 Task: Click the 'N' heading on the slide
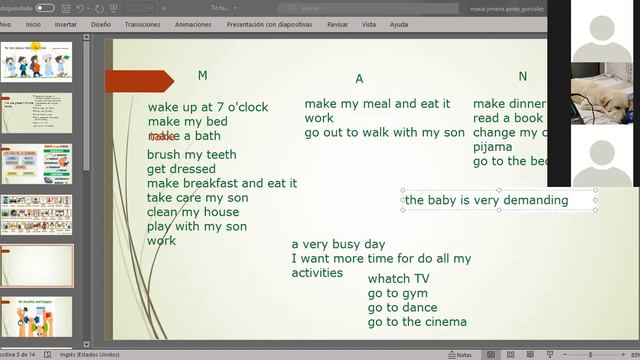point(522,76)
